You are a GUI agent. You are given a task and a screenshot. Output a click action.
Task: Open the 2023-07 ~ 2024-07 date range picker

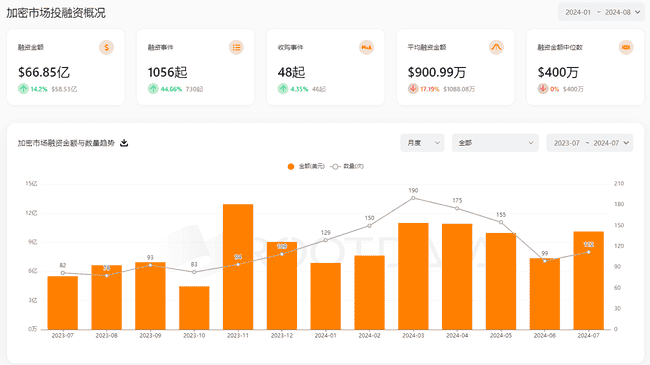pyautogui.click(x=590, y=143)
